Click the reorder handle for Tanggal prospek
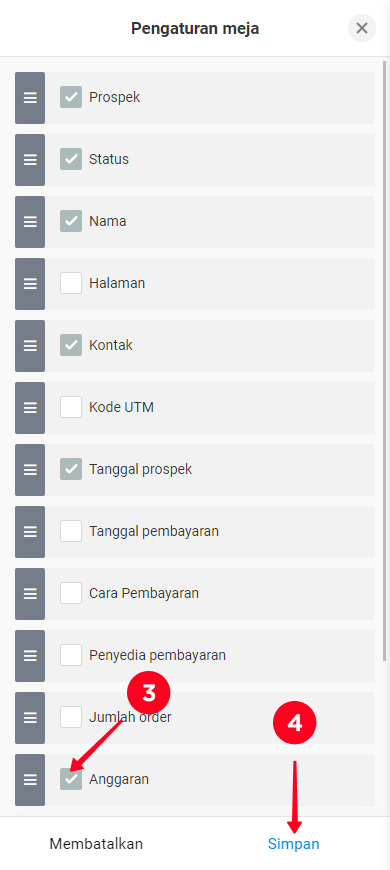The width and height of the screenshot is (390, 870). click(x=30, y=470)
